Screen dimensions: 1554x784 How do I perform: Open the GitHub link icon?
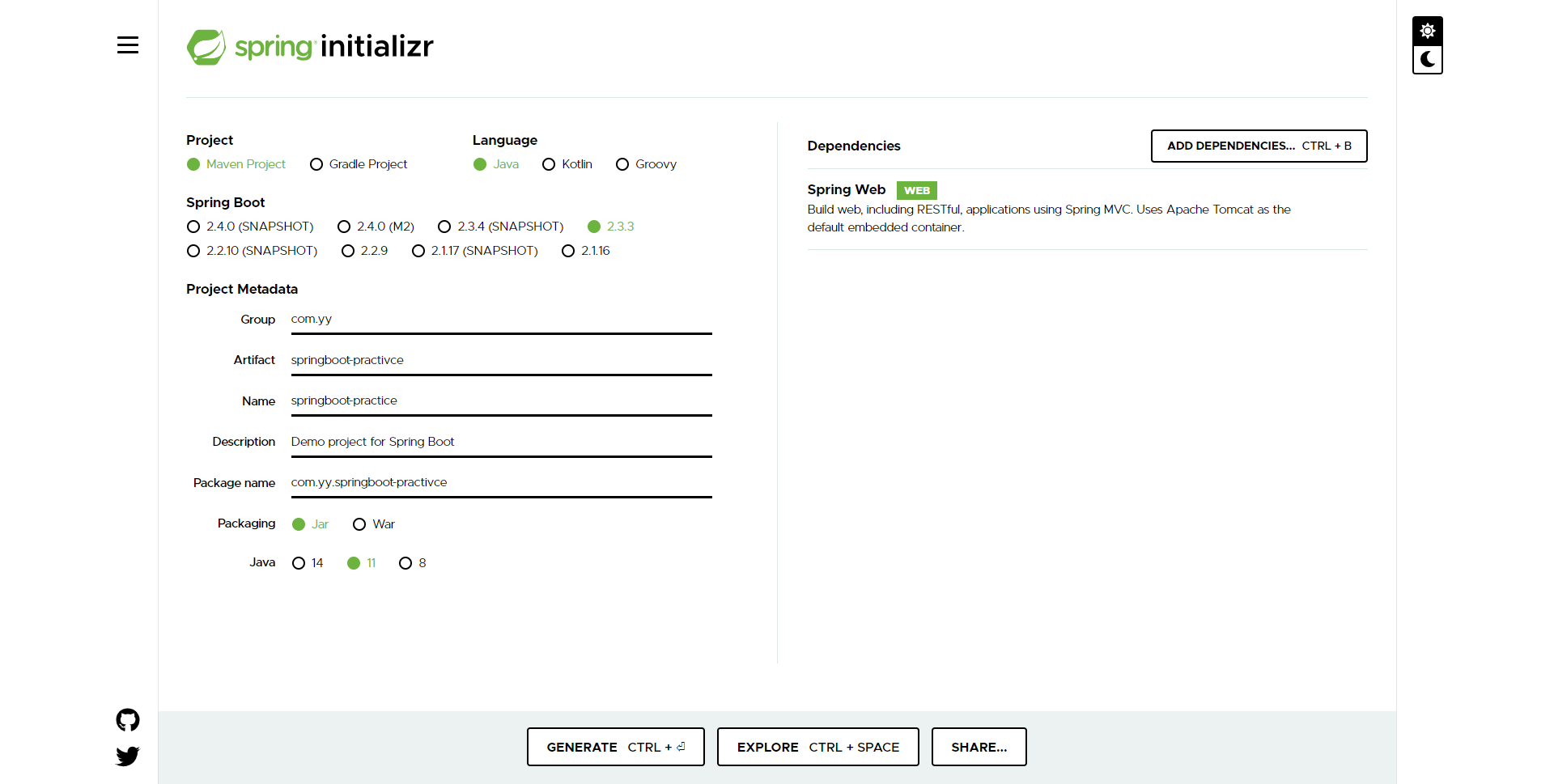[x=128, y=720]
